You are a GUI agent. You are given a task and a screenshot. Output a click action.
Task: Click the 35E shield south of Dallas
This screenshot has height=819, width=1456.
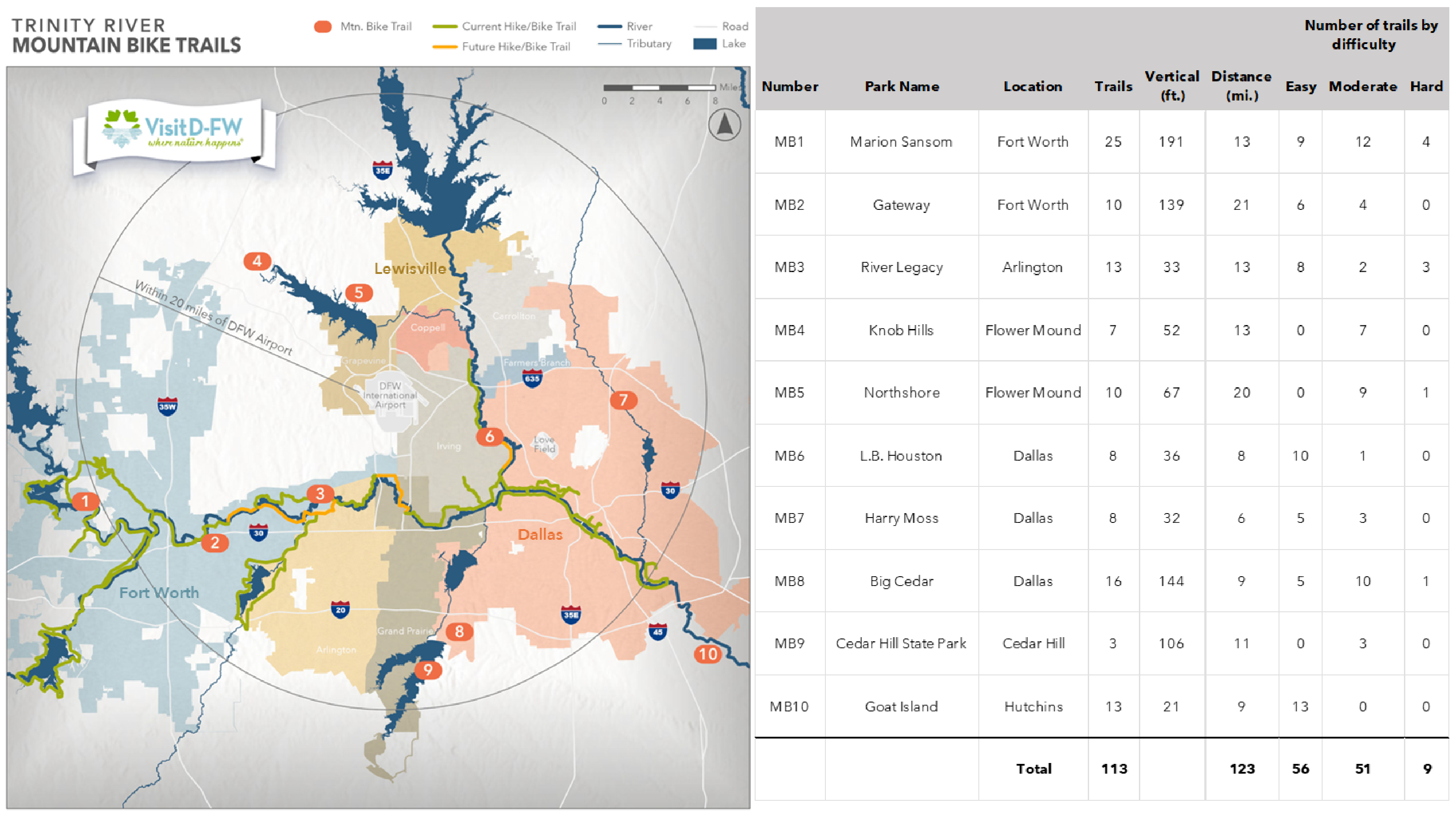[x=571, y=614]
